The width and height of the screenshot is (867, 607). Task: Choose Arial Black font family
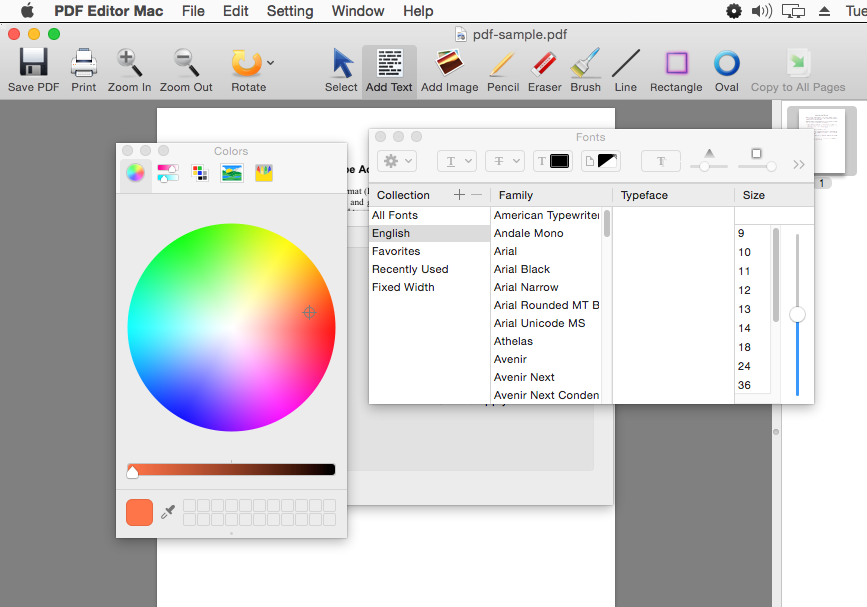(546, 269)
